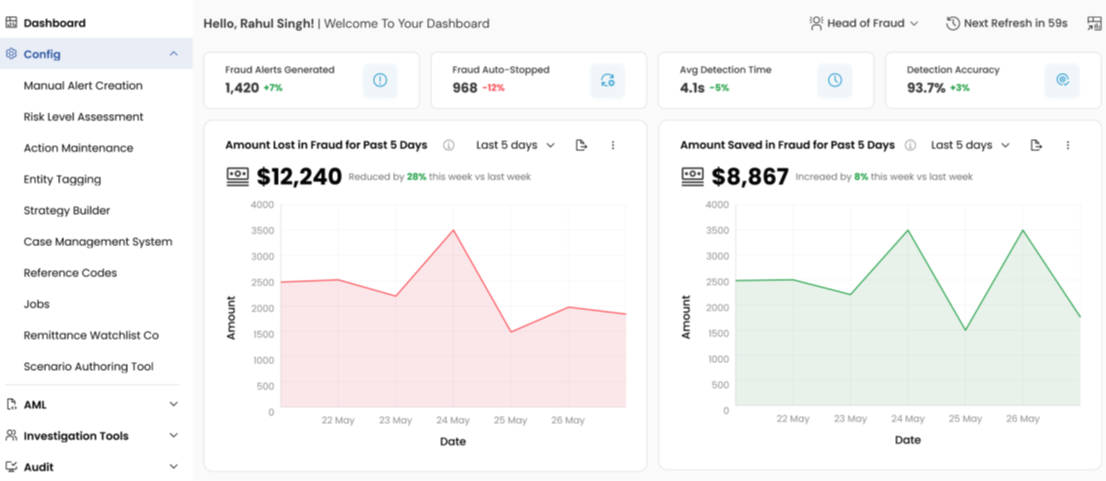Select the Dashboard label in sidebar
This screenshot has height=481, width=1106.
pyautogui.click(x=55, y=23)
